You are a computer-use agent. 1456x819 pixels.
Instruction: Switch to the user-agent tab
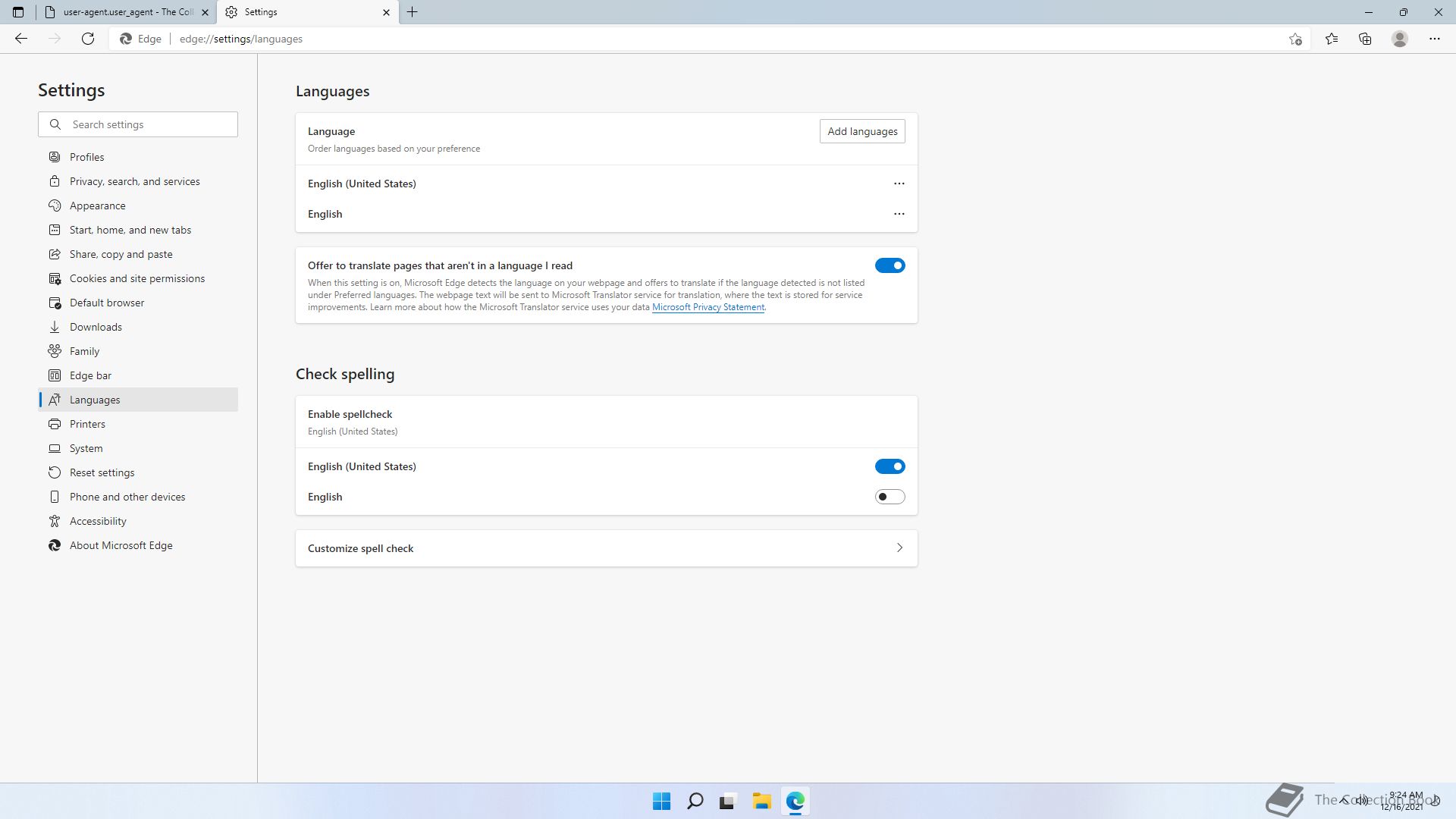click(x=127, y=12)
